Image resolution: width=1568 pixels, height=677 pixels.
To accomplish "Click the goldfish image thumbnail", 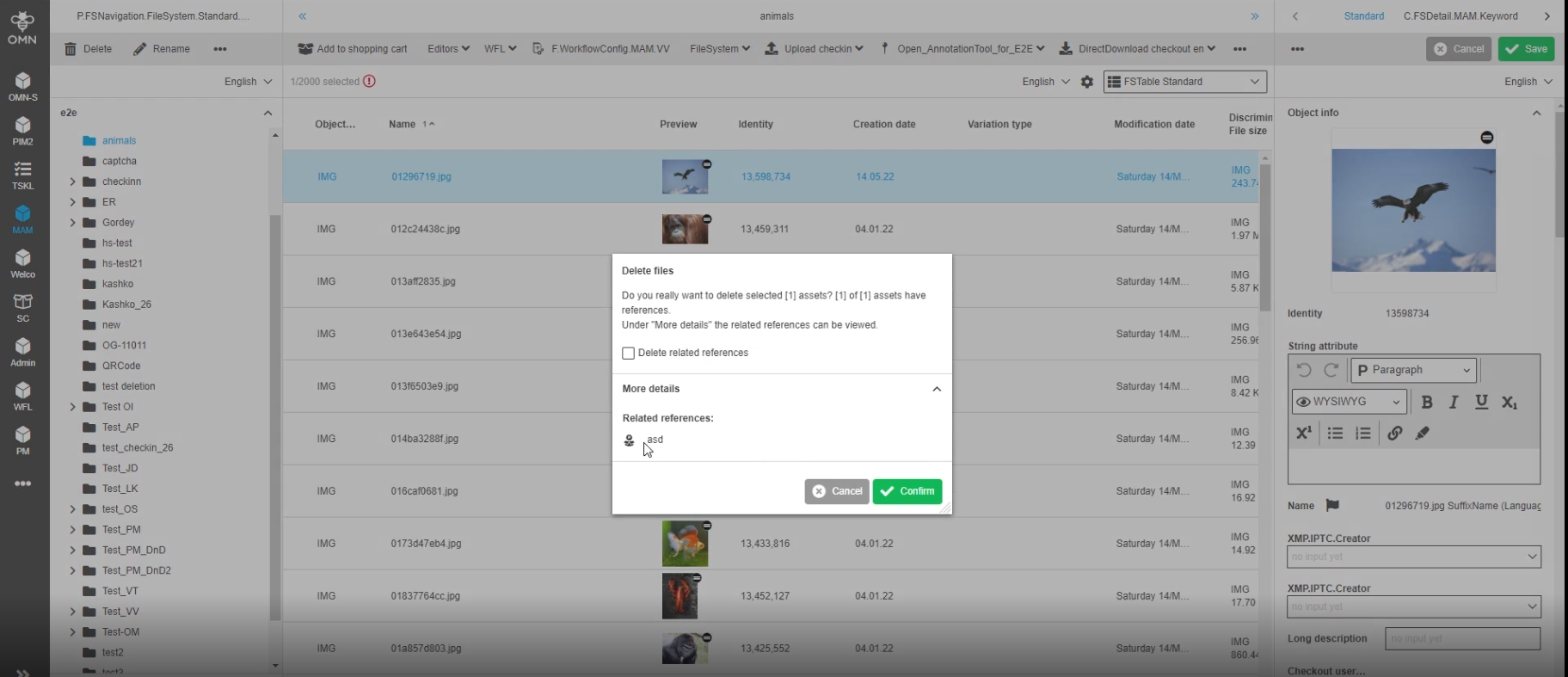I will click(685, 544).
